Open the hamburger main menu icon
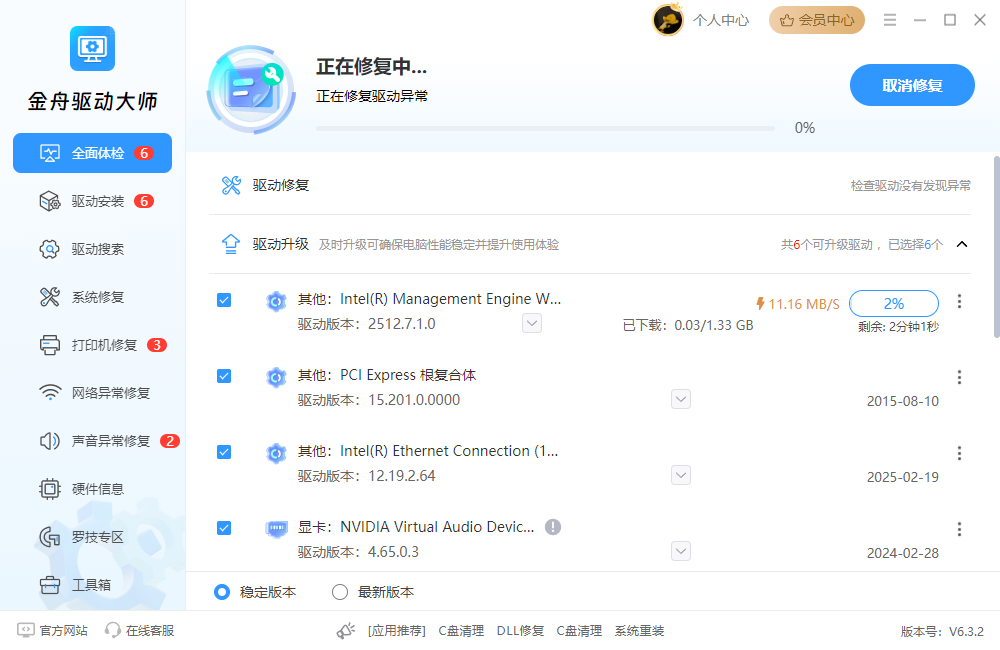 pyautogui.click(x=890, y=20)
